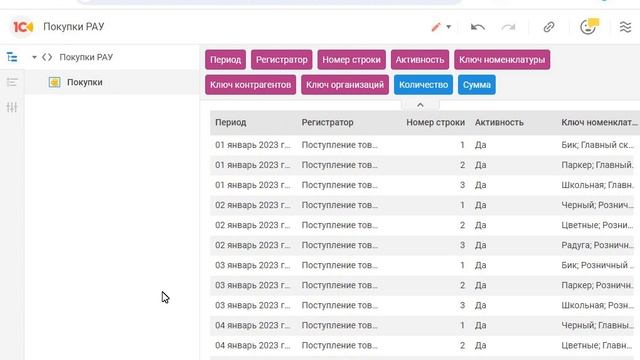Select the Черный; Главны... cell
Viewport: 640px width, 360px height.
pyautogui.click(x=597, y=325)
